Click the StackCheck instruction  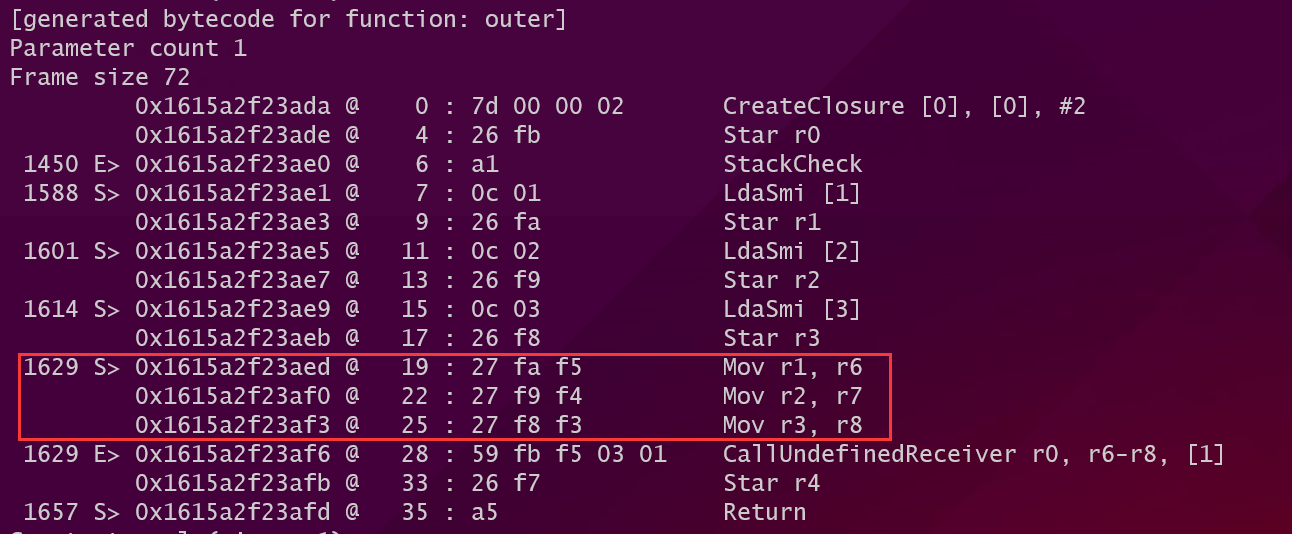click(792, 164)
